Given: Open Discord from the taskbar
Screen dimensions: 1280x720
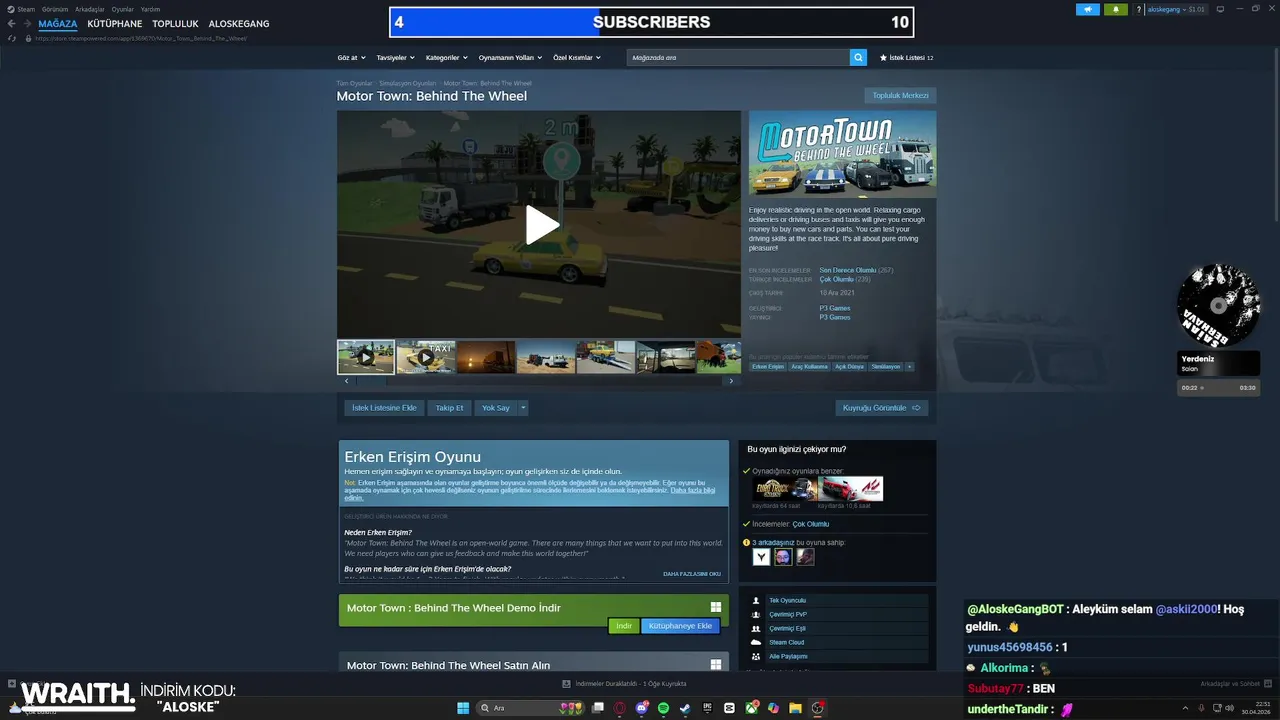Looking at the screenshot, I should click(642, 708).
